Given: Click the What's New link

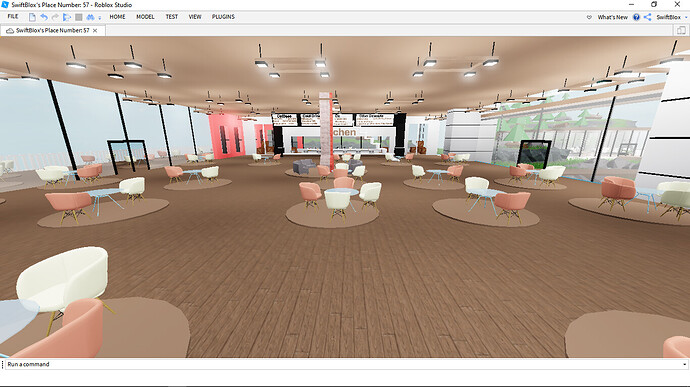Looking at the screenshot, I should 613,17.
